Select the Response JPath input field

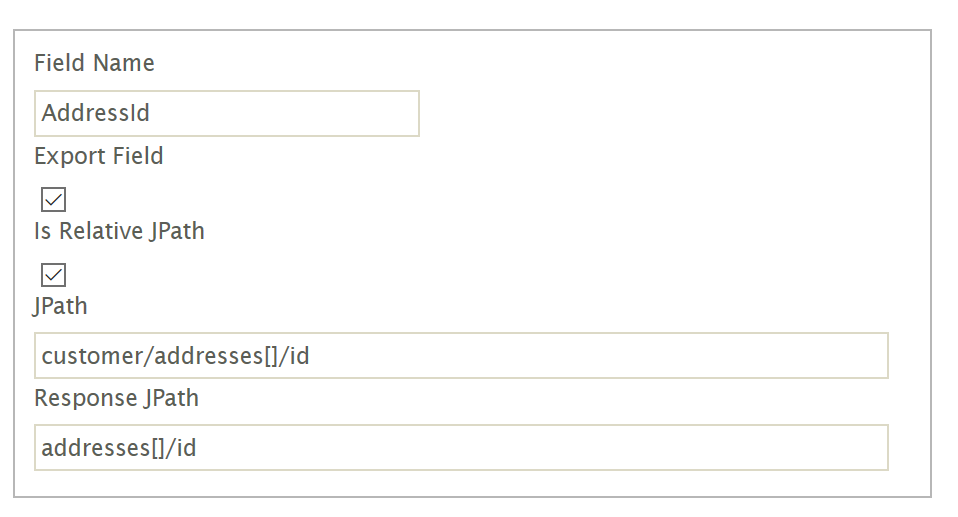[x=460, y=448]
